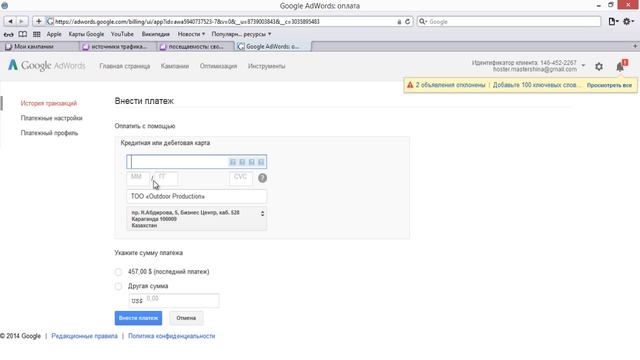Open Платежный профиль in sidebar

(x=49, y=133)
